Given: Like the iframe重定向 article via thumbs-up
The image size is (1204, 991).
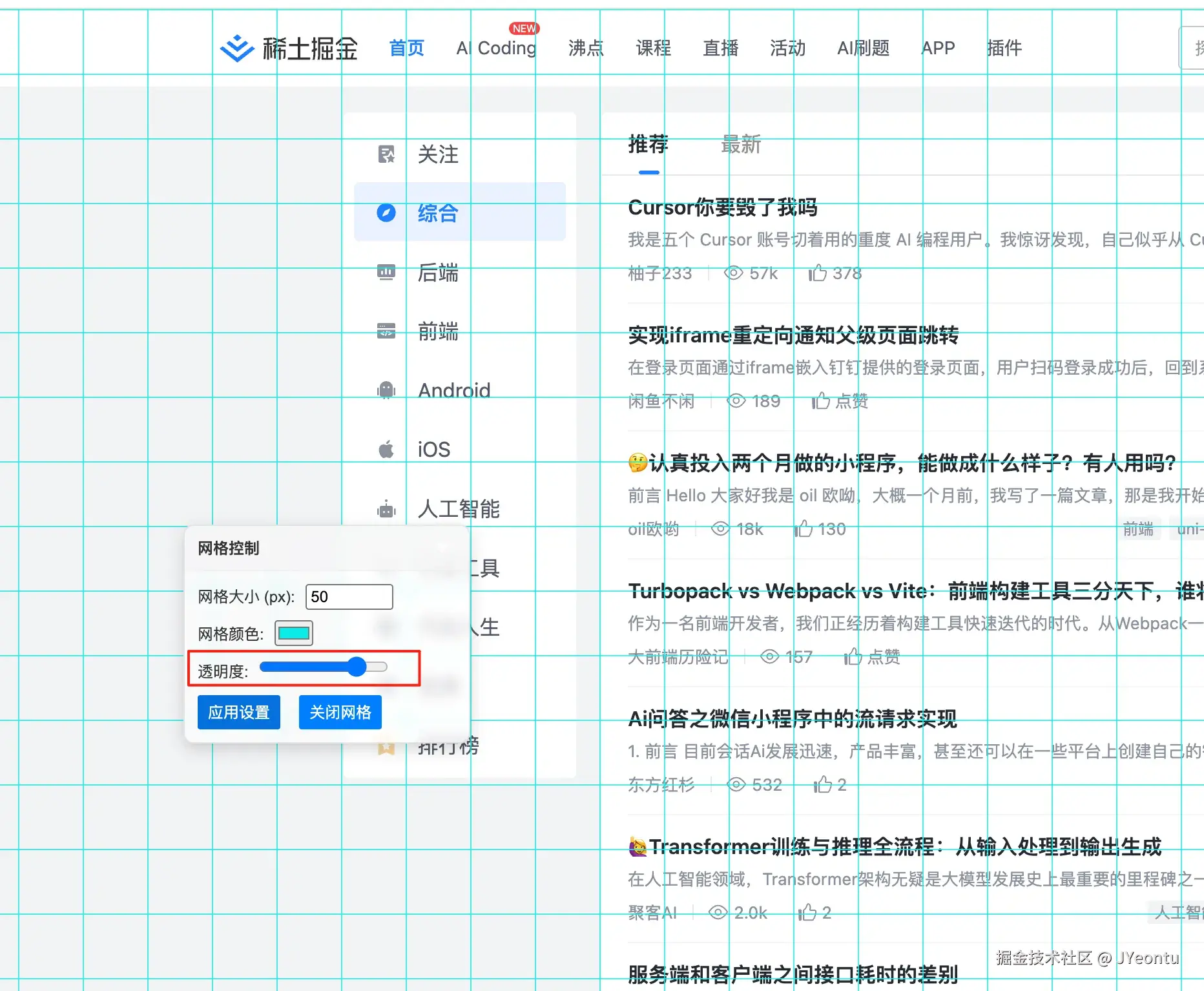Looking at the screenshot, I should pos(821,401).
